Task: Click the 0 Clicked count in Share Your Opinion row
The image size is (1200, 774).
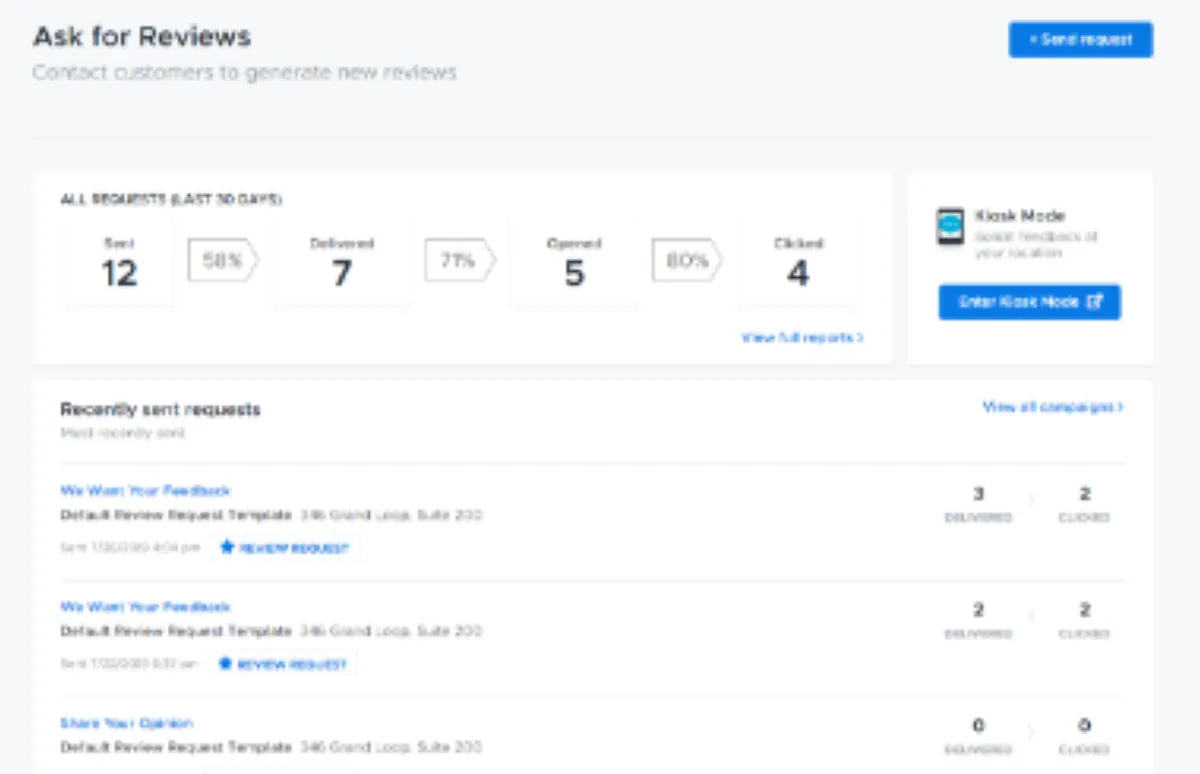Action: pyautogui.click(x=1084, y=725)
